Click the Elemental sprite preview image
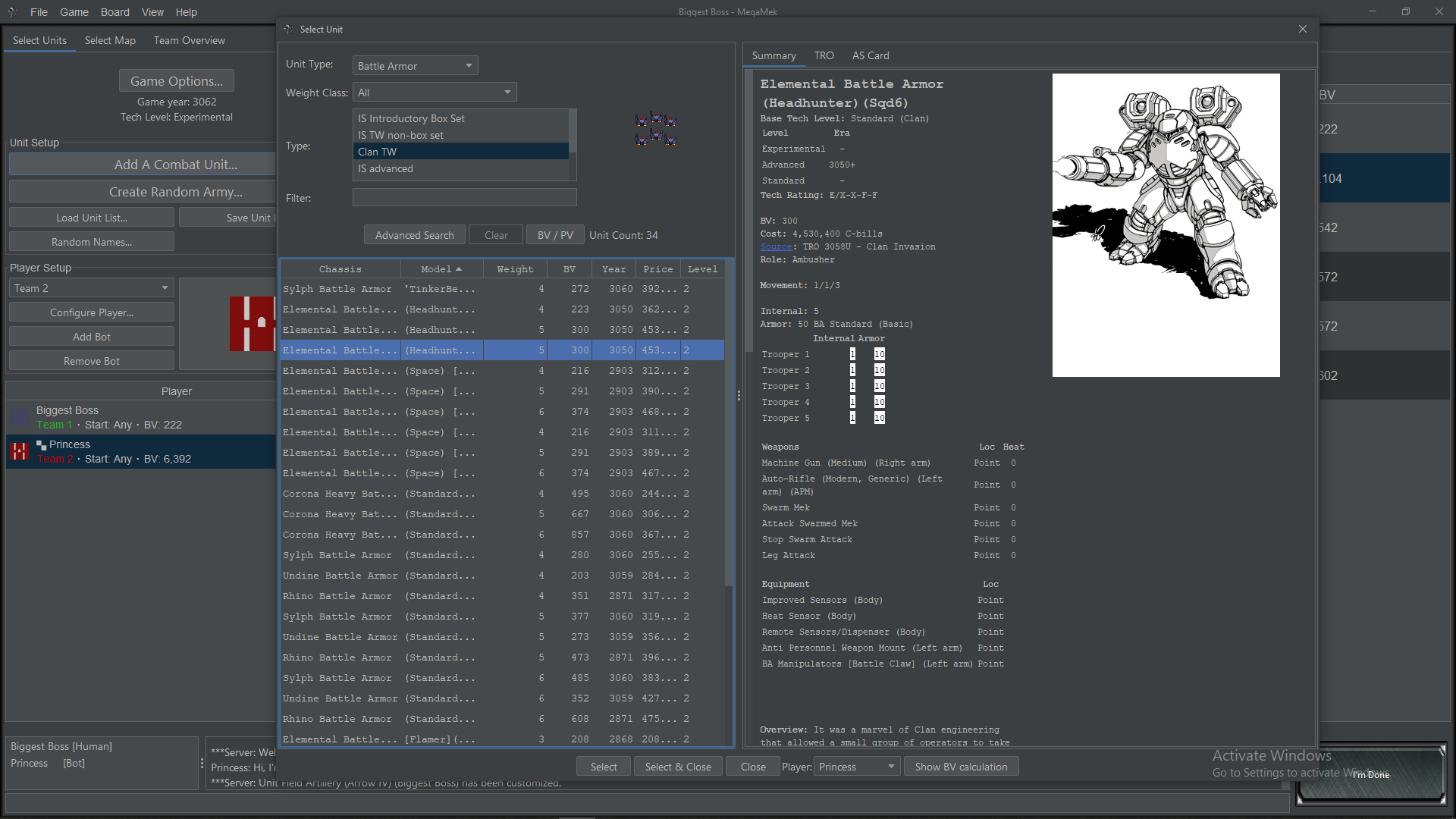 click(x=655, y=129)
